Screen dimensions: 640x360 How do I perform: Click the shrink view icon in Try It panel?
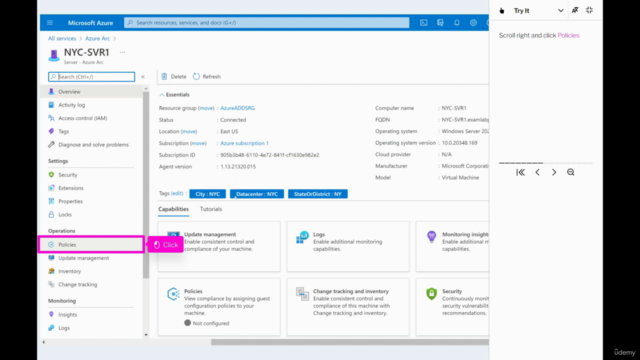589,10
